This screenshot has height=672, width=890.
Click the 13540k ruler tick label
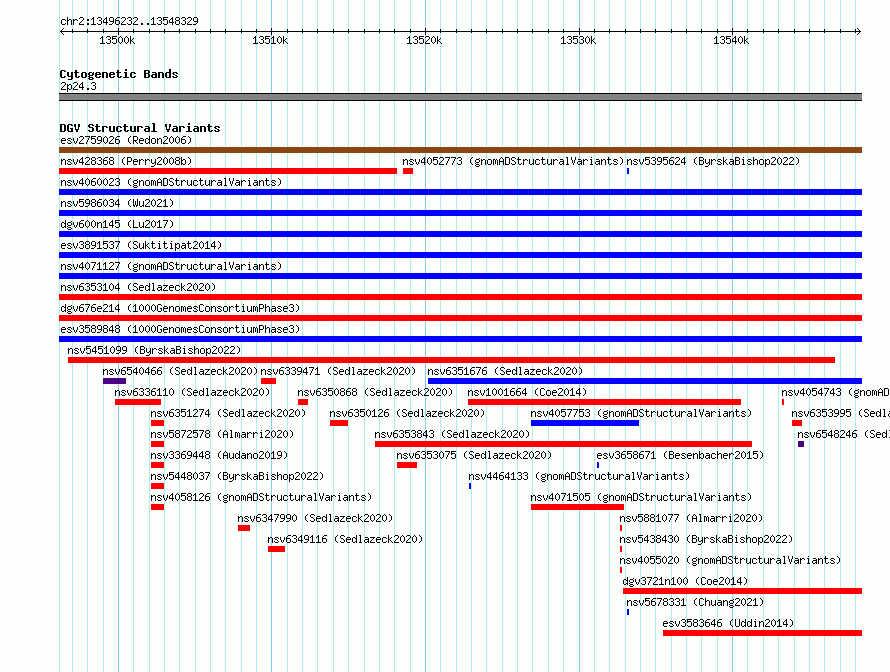tap(731, 40)
